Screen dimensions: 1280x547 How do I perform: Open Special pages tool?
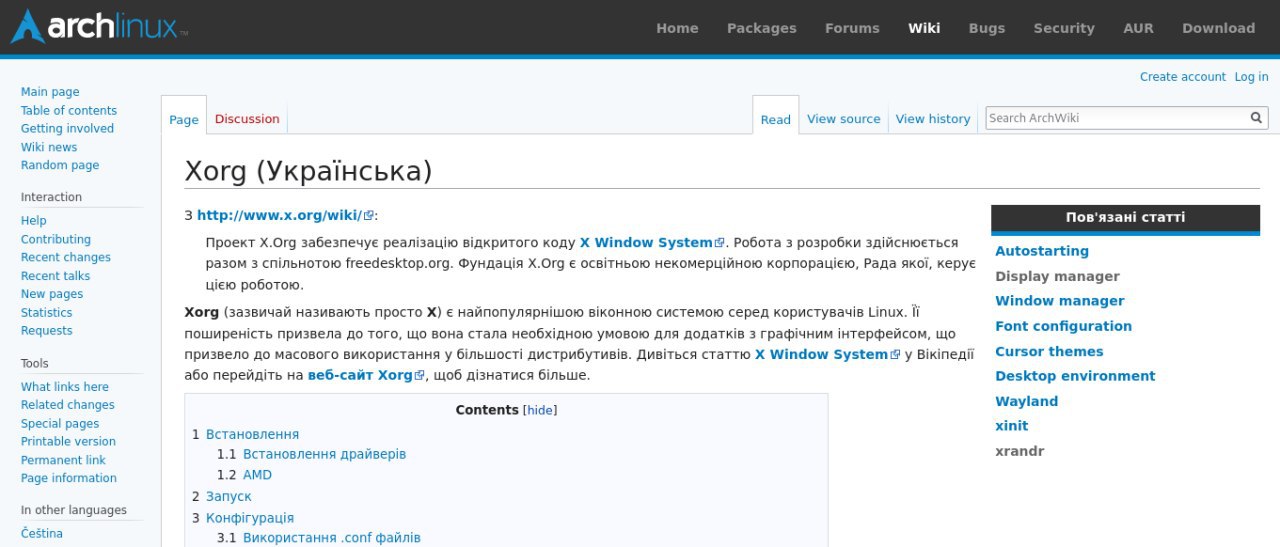click(x=61, y=424)
